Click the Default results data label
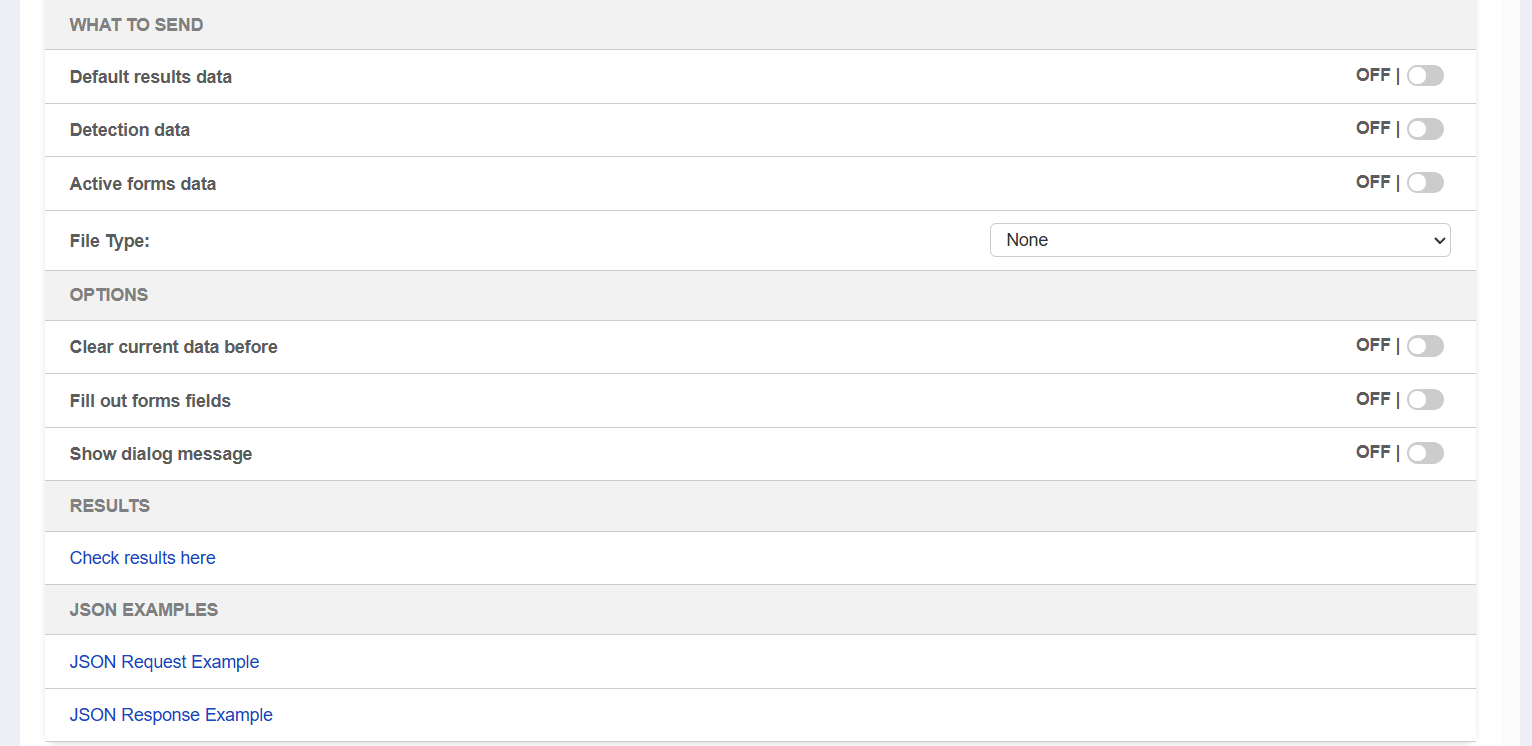 click(150, 77)
